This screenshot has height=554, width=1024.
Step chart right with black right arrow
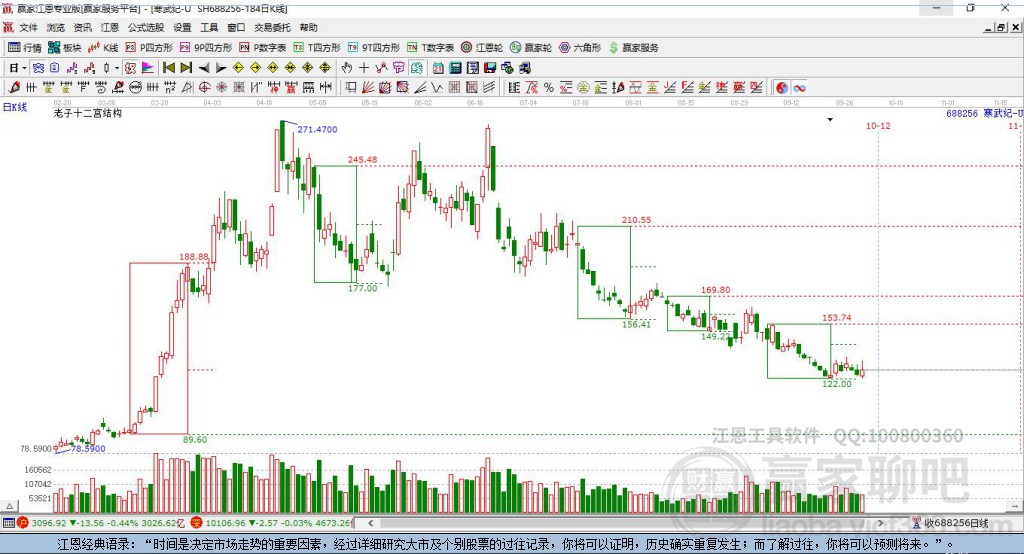tap(221, 68)
